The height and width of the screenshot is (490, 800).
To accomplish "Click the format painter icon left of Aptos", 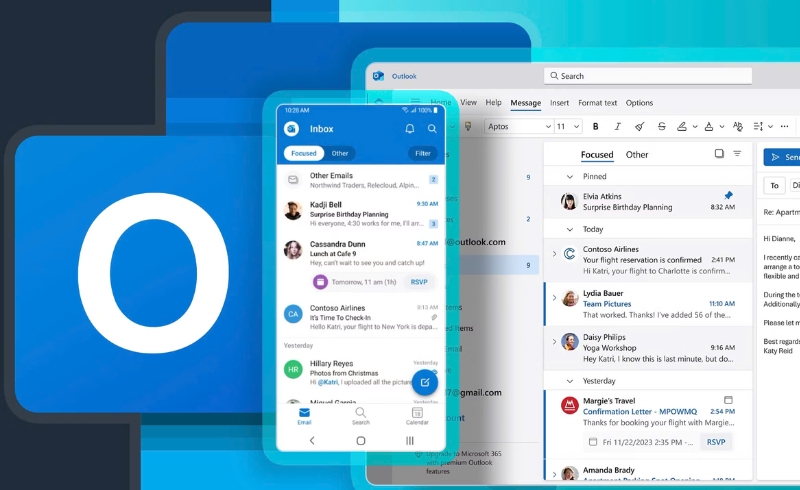I will click(x=468, y=126).
